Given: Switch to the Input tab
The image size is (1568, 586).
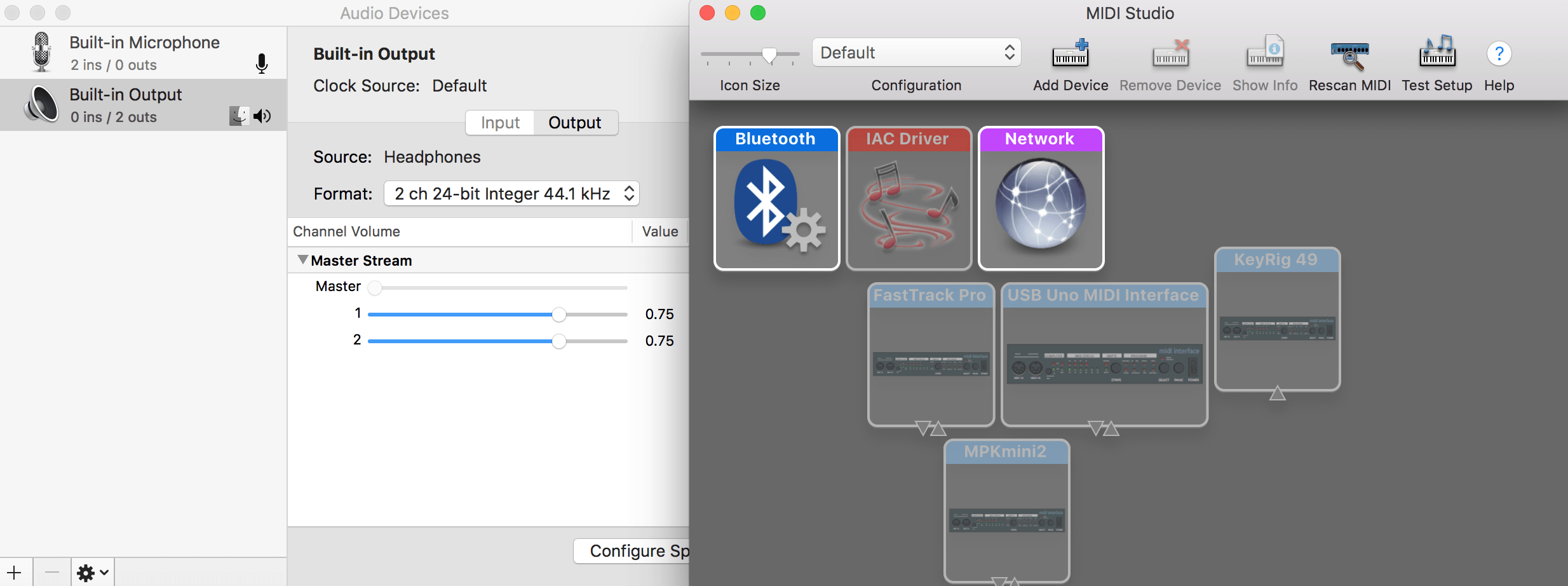Looking at the screenshot, I should click(x=500, y=123).
